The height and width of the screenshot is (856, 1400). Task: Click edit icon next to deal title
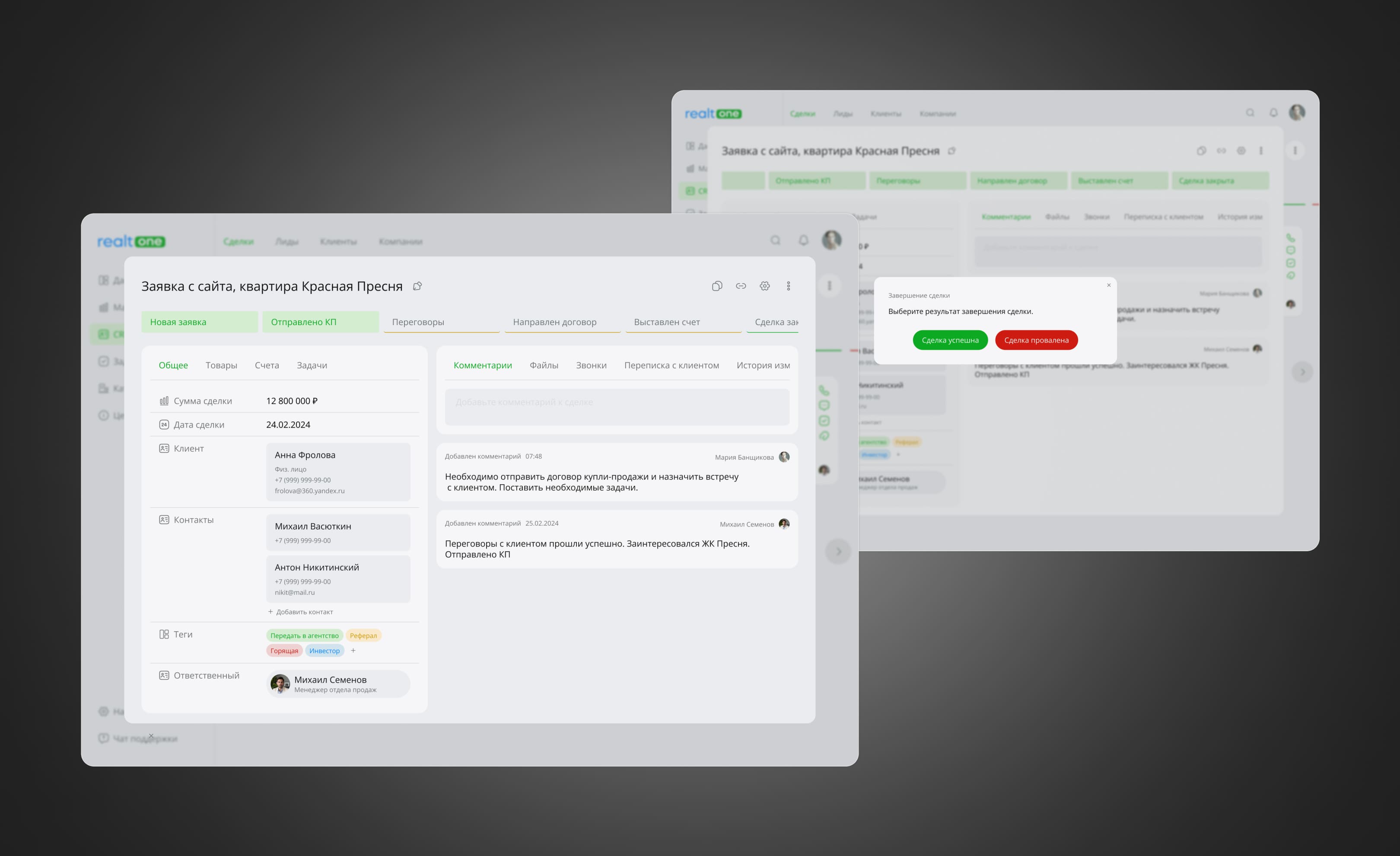tap(417, 286)
